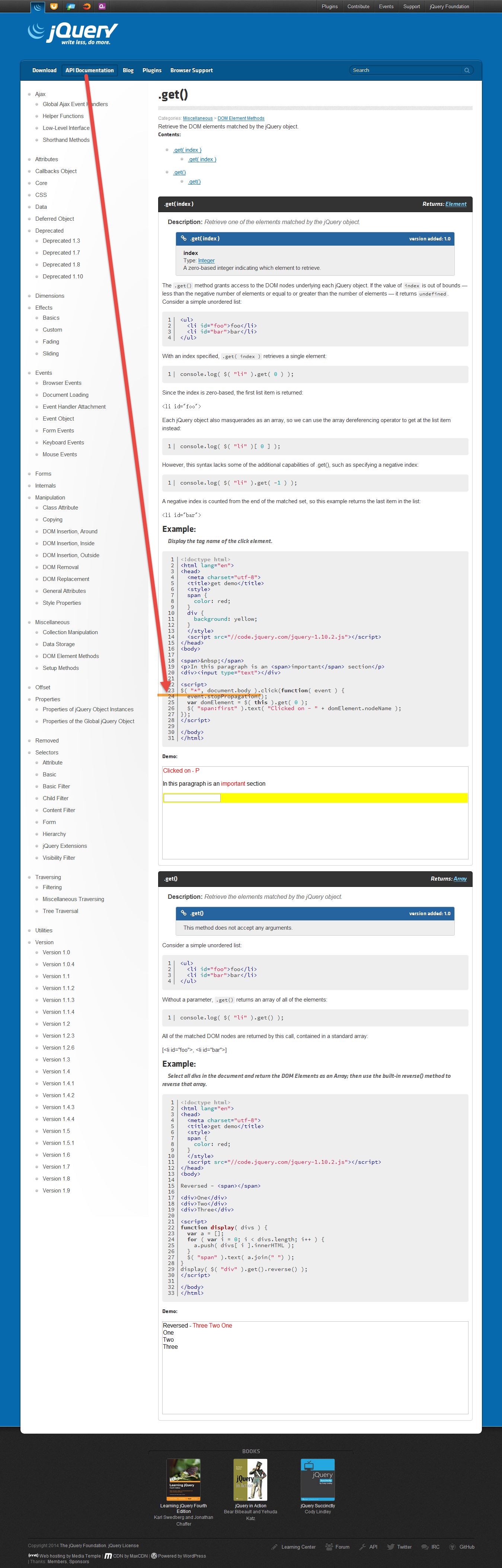Screen dimensions: 502x1568
Task: Open Callbacks Object sidebar link
Action: [x=56, y=171]
